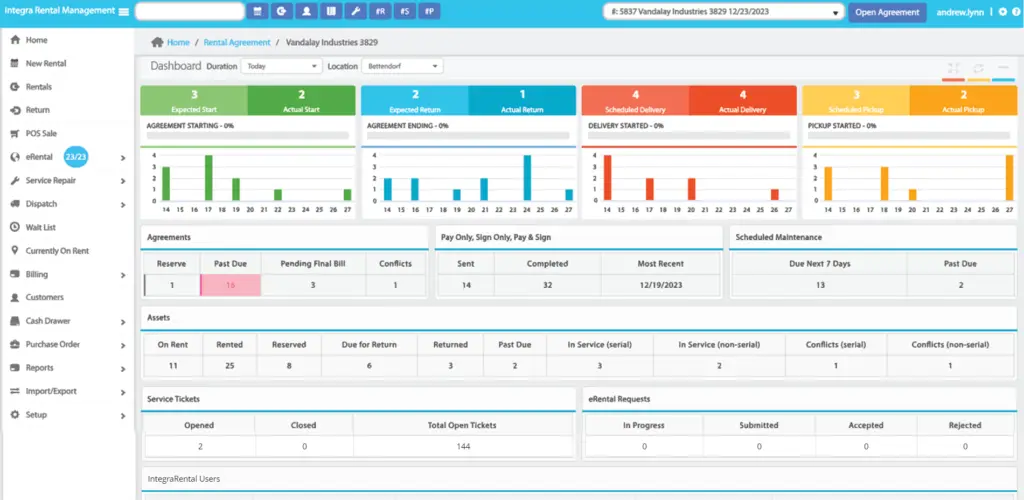Click the andrew.lynn username
Screen dimensions: 1024x500
[960, 12]
